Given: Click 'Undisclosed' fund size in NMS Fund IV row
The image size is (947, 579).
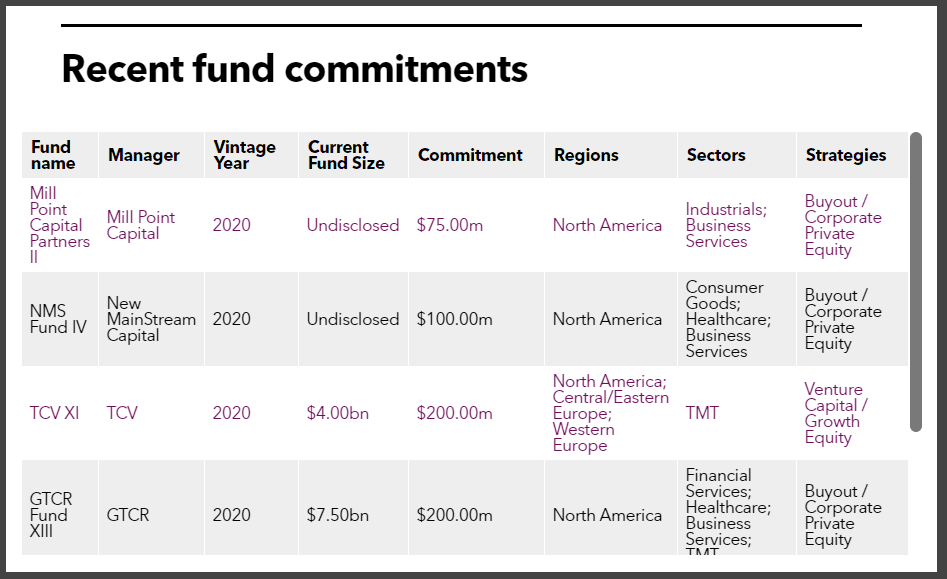Looking at the screenshot, I should (x=353, y=319).
